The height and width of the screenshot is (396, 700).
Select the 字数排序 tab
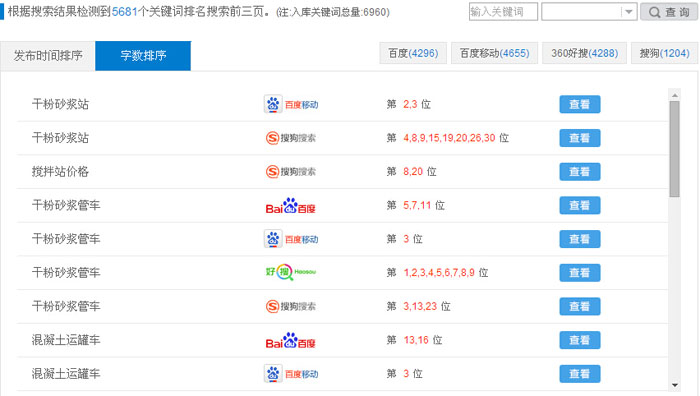(143, 56)
